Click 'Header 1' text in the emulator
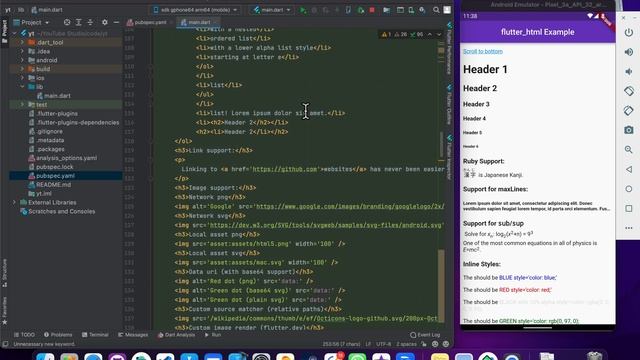The height and width of the screenshot is (360, 640). [485, 69]
